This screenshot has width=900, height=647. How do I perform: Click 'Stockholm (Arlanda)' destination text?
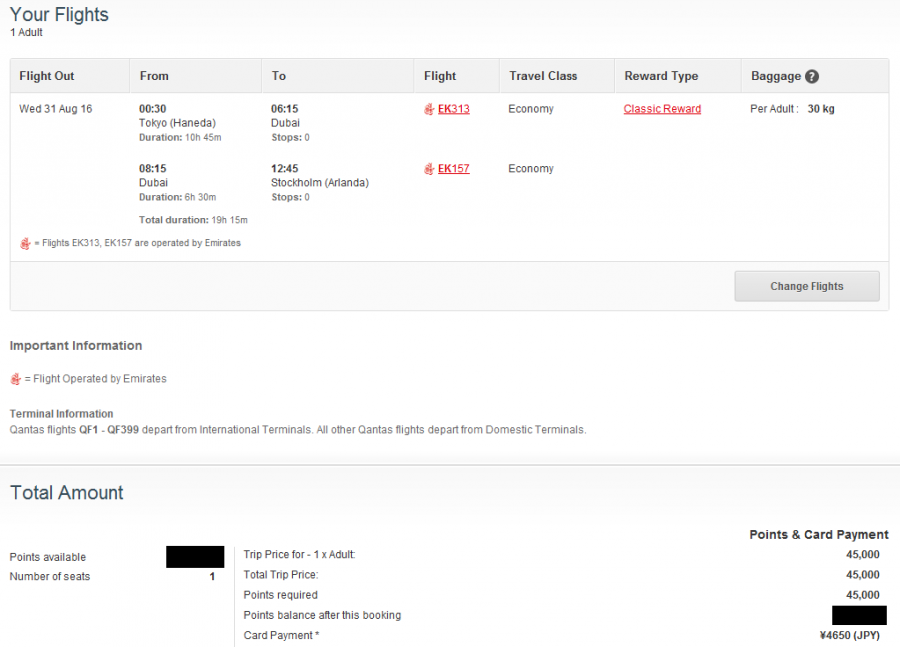click(x=320, y=183)
